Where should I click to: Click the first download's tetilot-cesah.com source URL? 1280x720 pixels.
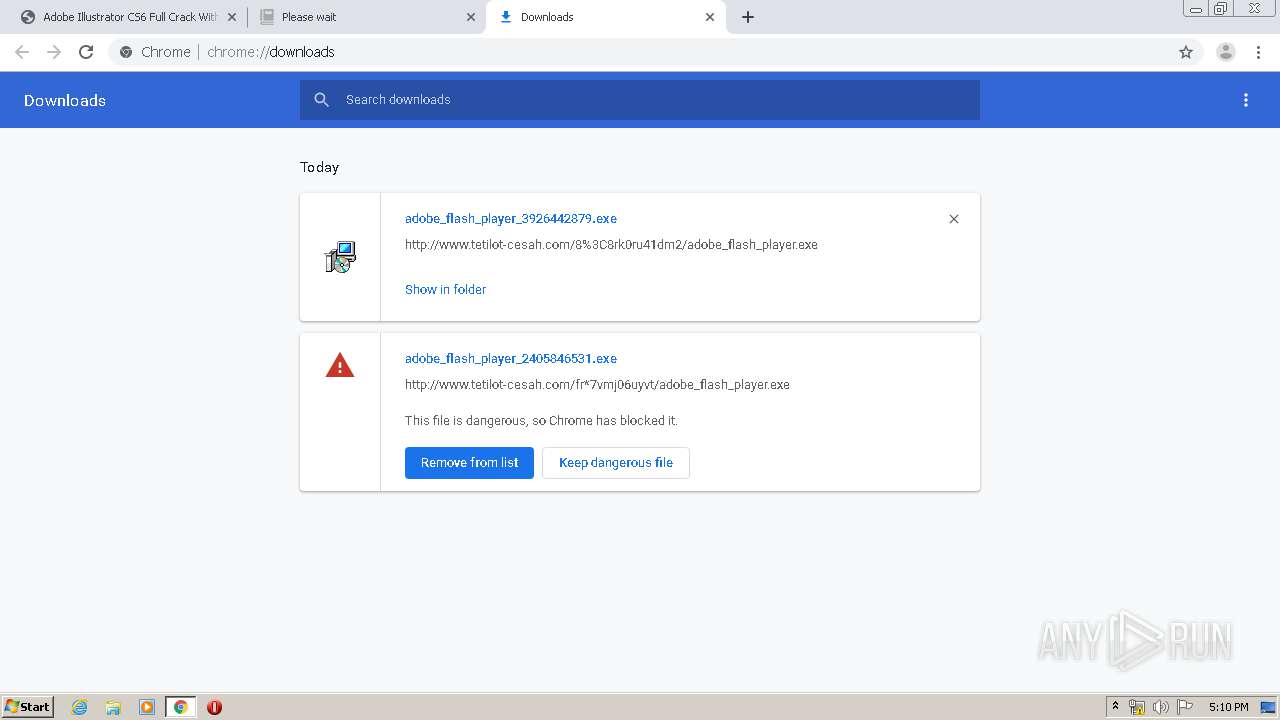click(611, 244)
